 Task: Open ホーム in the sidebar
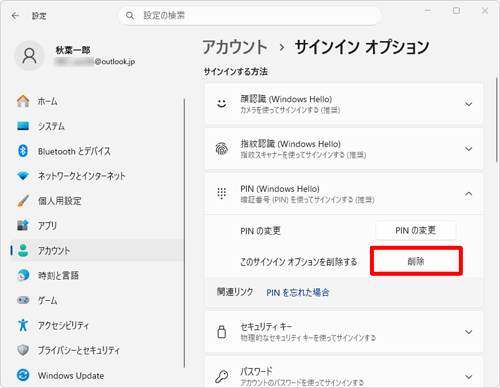97,101
